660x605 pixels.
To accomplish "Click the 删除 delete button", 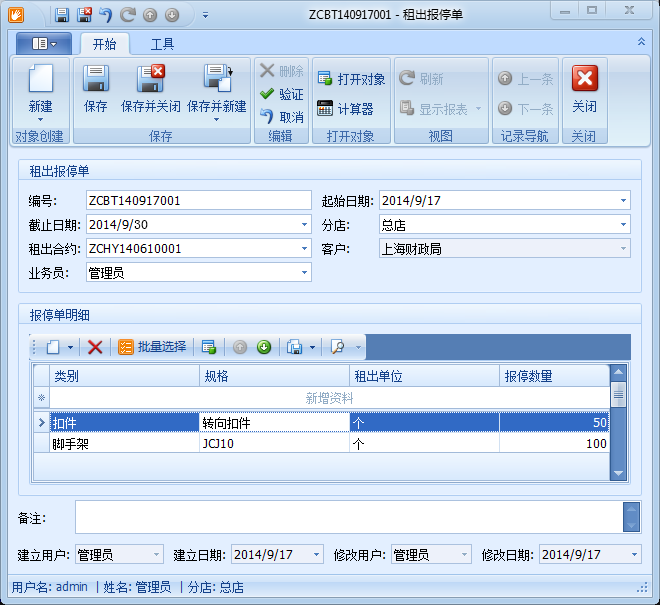I will [282, 71].
